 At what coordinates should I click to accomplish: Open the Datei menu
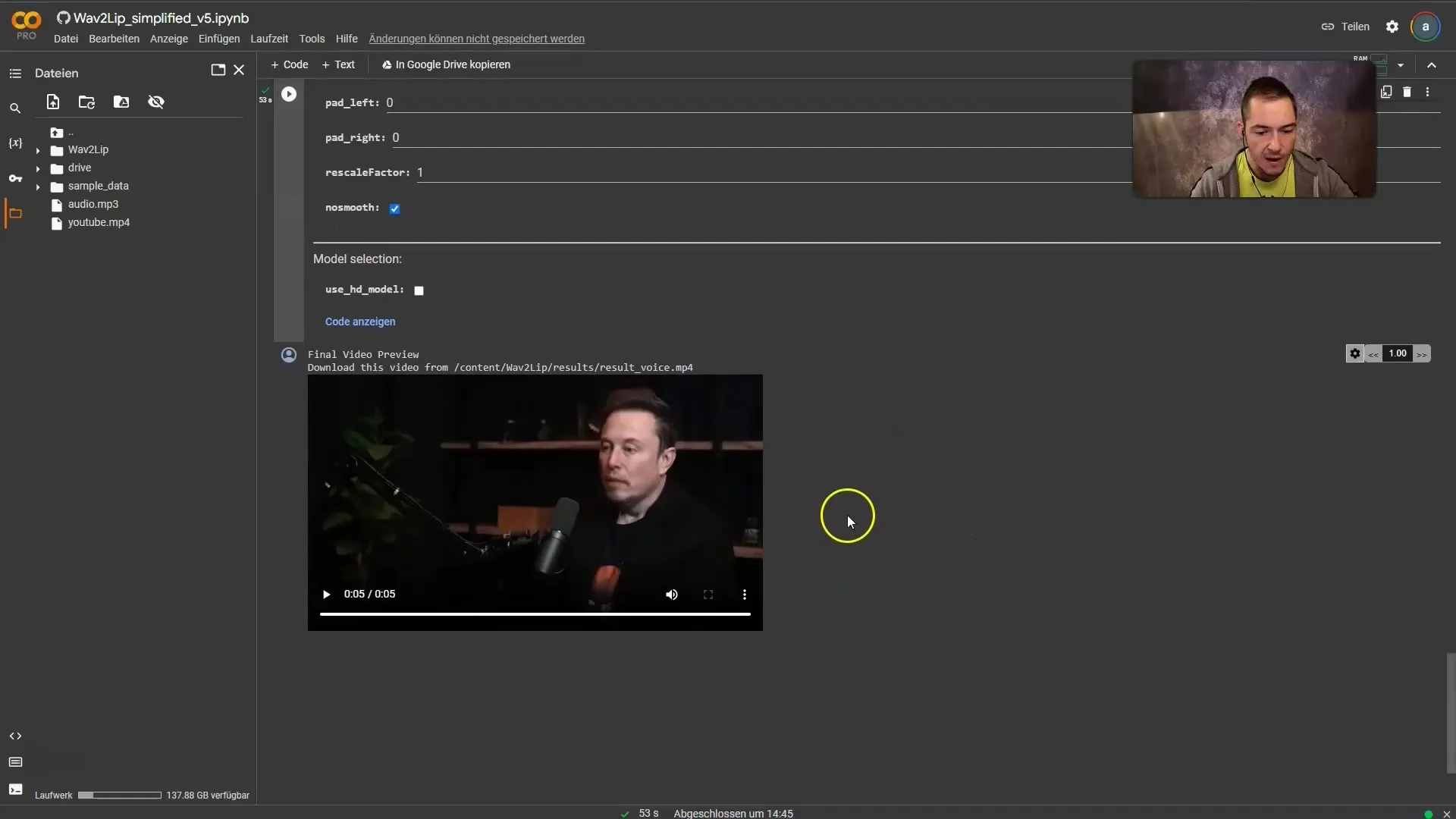pyautogui.click(x=66, y=39)
